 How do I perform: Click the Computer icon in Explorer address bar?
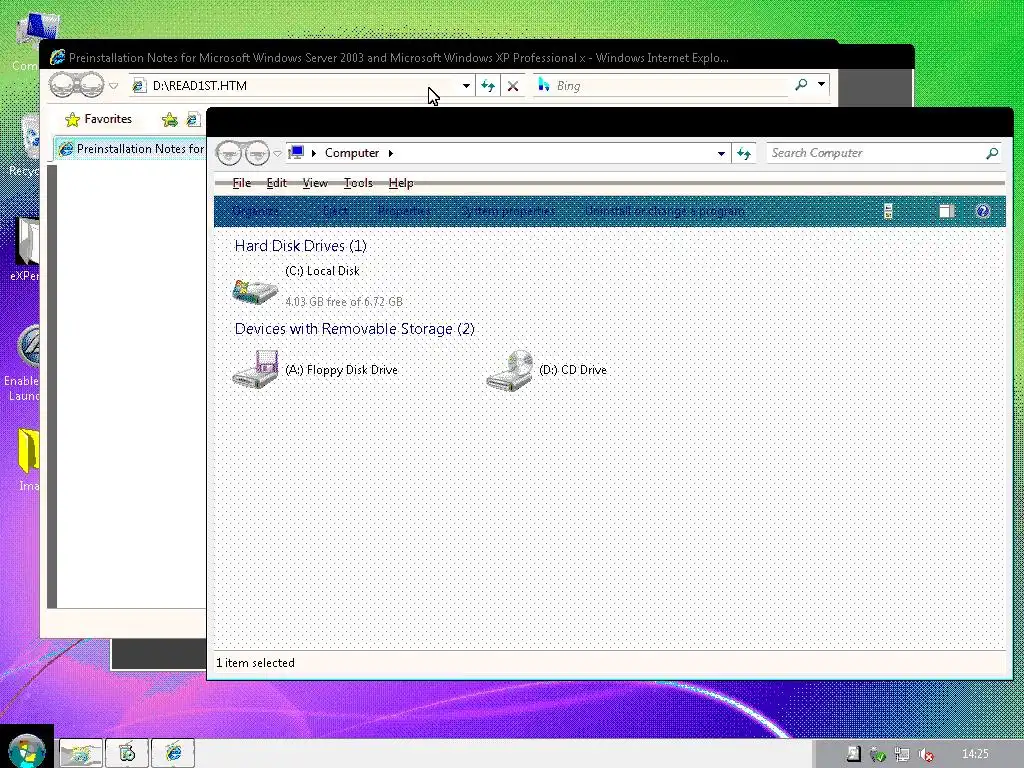coord(296,152)
